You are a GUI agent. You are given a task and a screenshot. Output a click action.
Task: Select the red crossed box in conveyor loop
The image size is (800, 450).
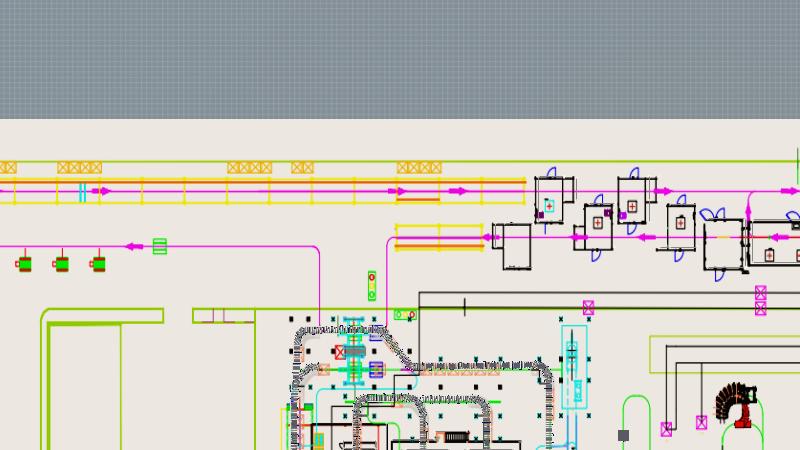341,352
